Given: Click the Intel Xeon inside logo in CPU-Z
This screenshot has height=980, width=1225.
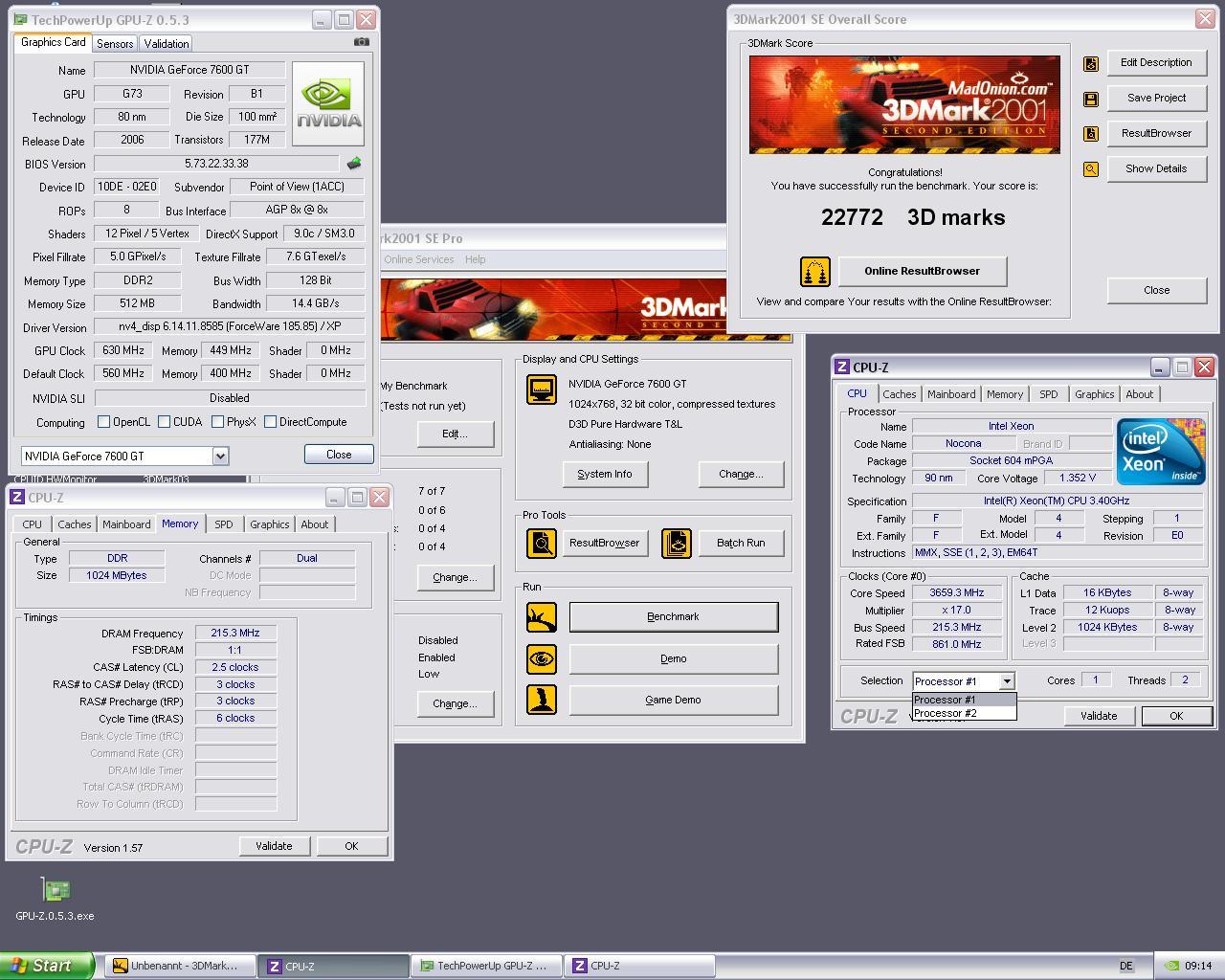Looking at the screenshot, I should pos(1161,452).
